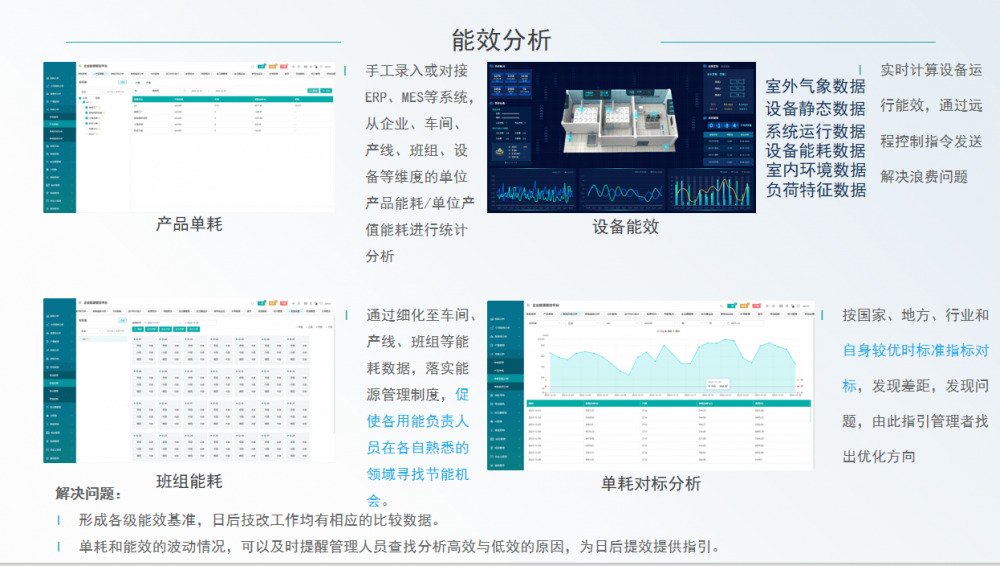Click the search magnifier icon in 产品单耗 screenshot header
The height and width of the screenshot is (566, 1000).
click(253, 66)
